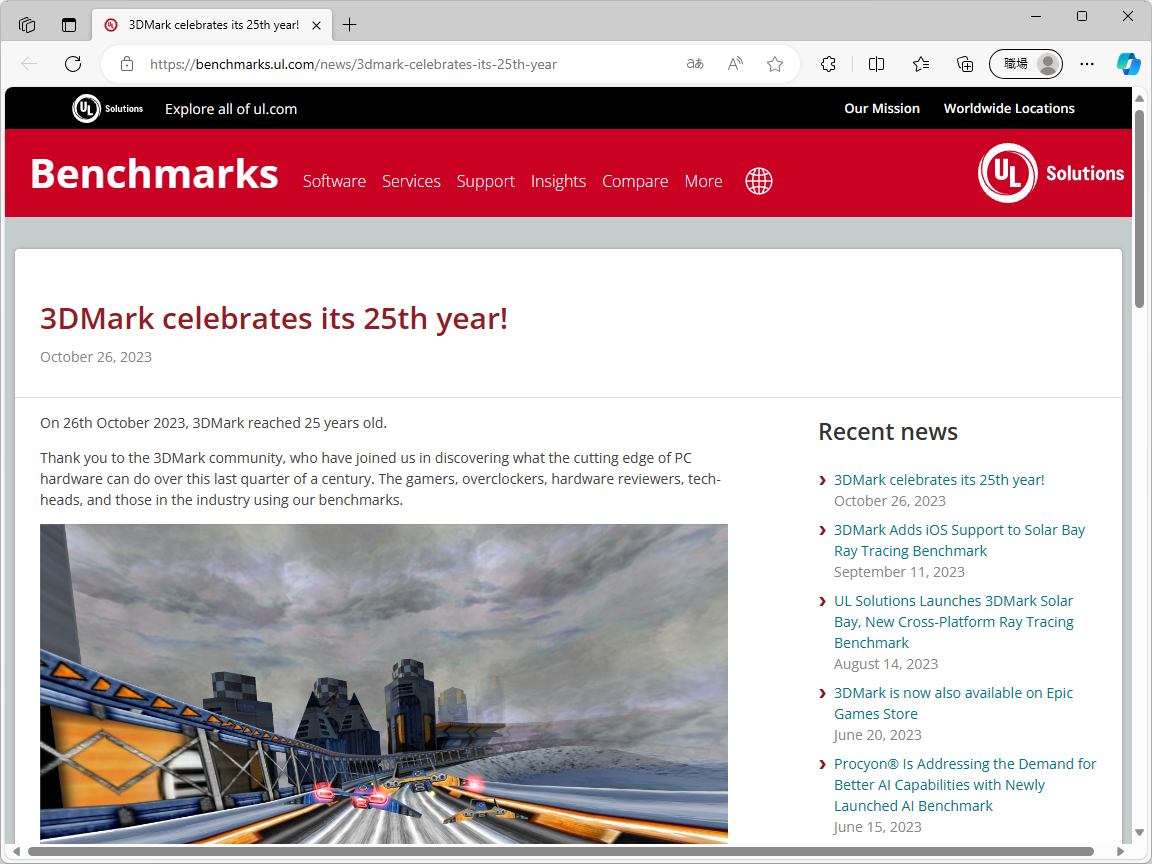Viewport: 1152px width, 864px height.
Task: Select the globe language icon in the navigation
Action: (758, 181)
